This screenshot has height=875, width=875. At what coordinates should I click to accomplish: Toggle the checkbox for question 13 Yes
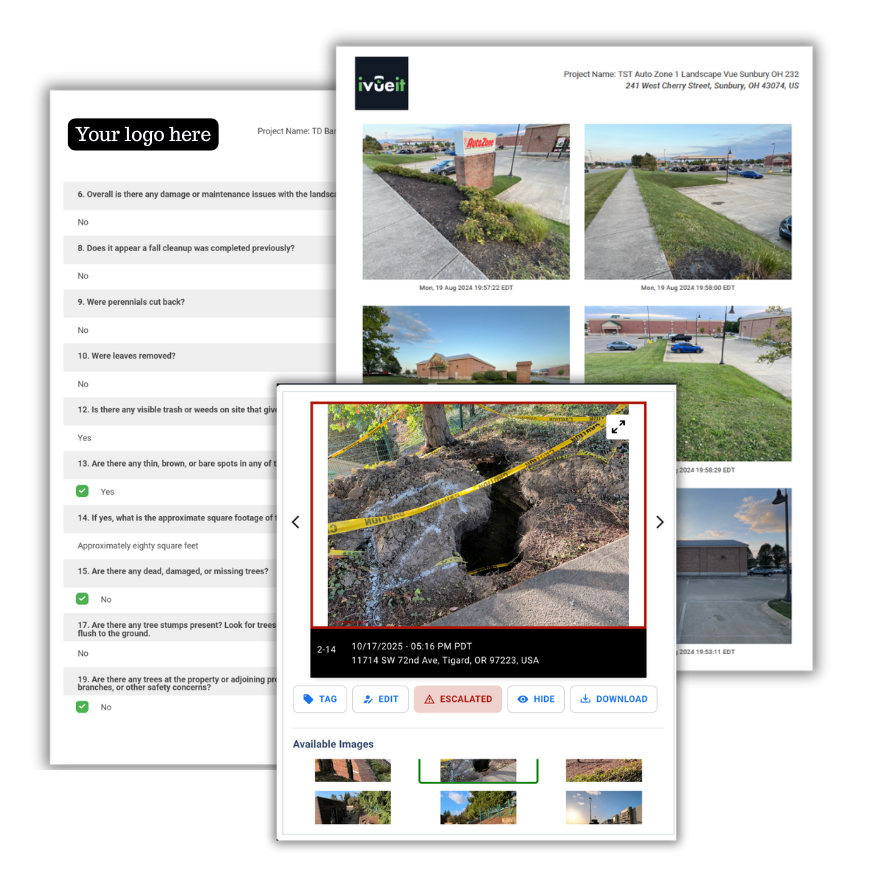click(82, 491)
